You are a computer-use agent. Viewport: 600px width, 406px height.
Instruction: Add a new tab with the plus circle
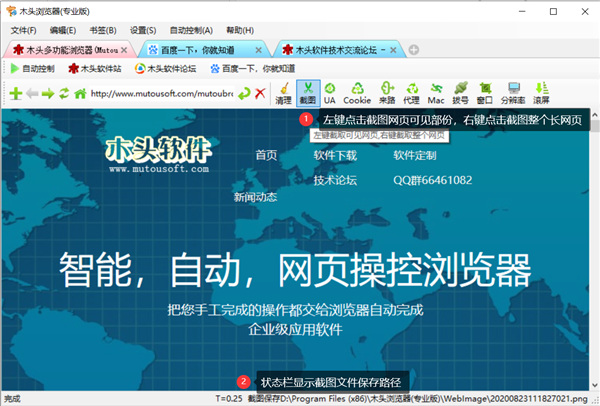click(414, 50)
